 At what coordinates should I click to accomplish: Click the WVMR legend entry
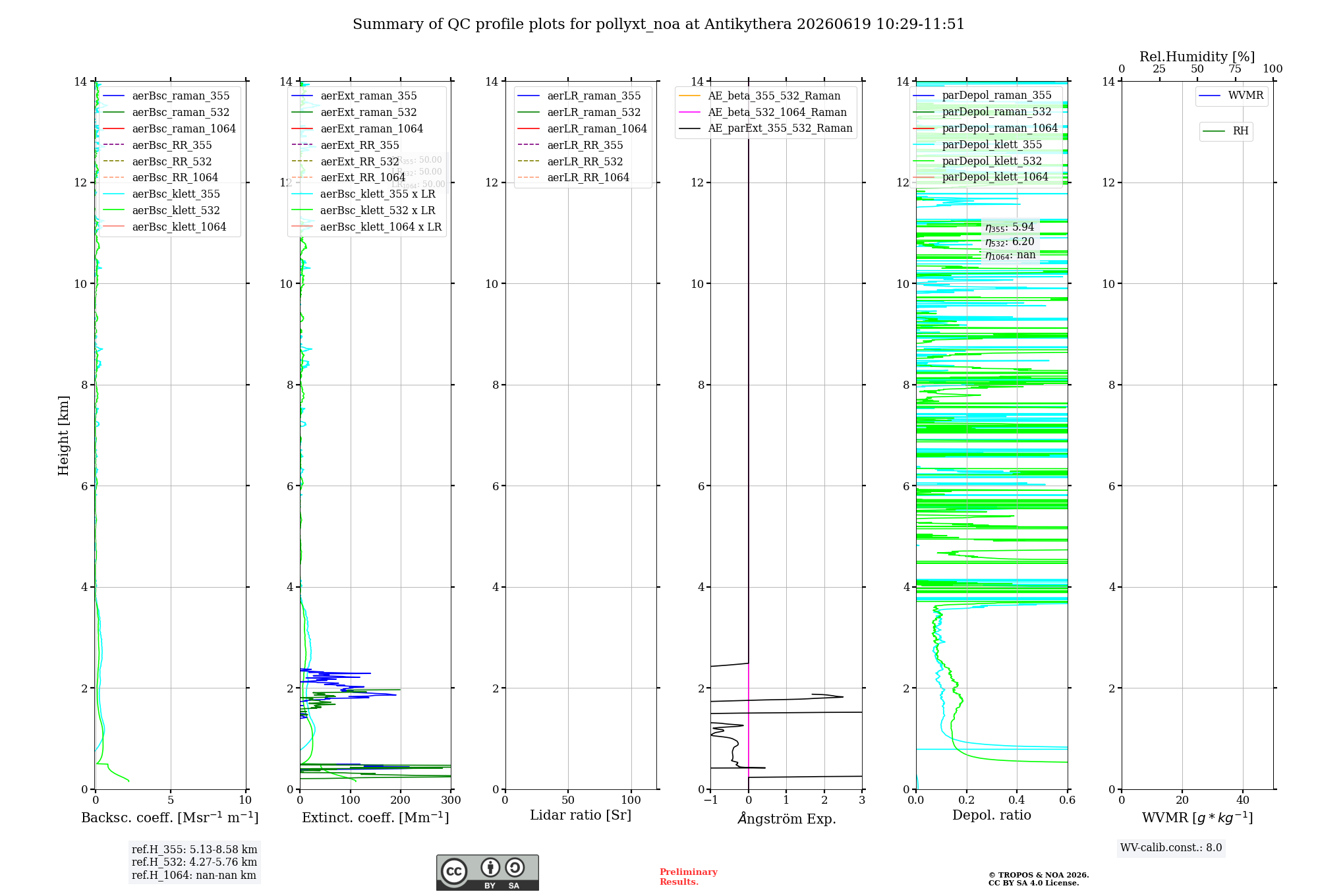pyautogui.click(x=1232, y=96)
